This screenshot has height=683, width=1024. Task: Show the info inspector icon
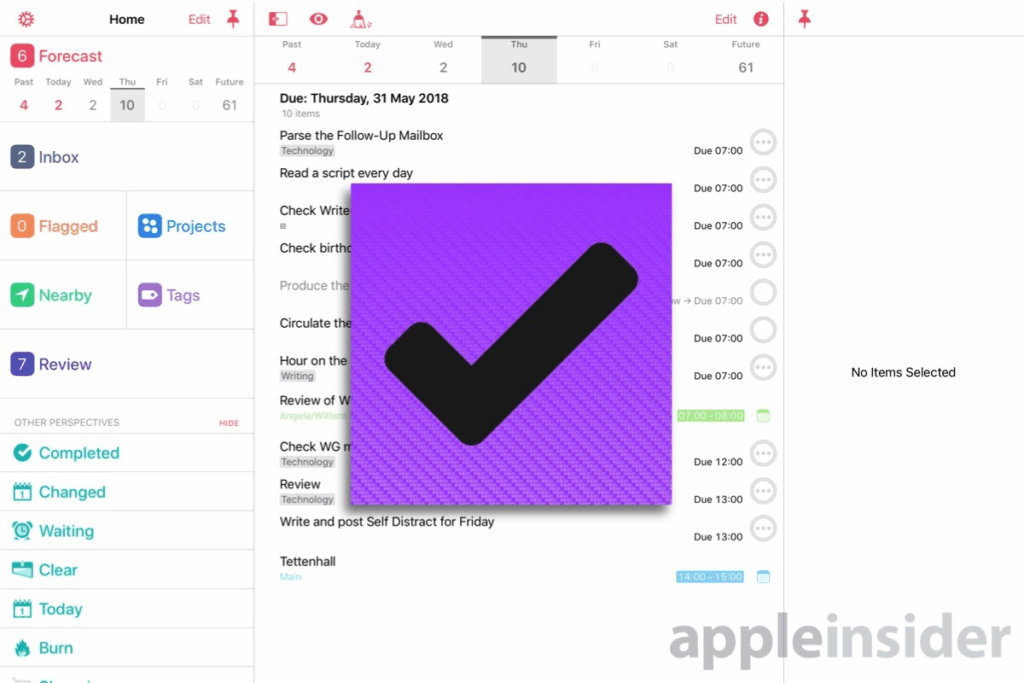pyautogui.click(x=761, y=19)
